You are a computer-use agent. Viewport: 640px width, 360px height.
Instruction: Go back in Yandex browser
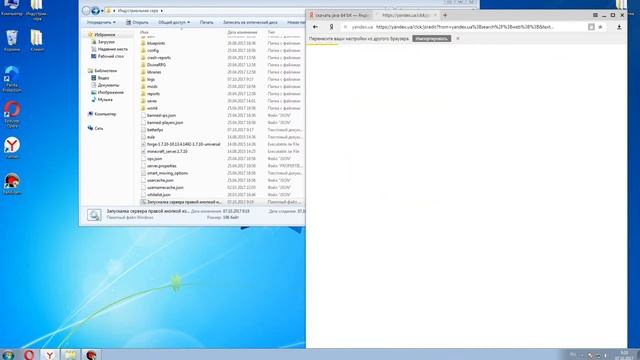pos(315,27)
